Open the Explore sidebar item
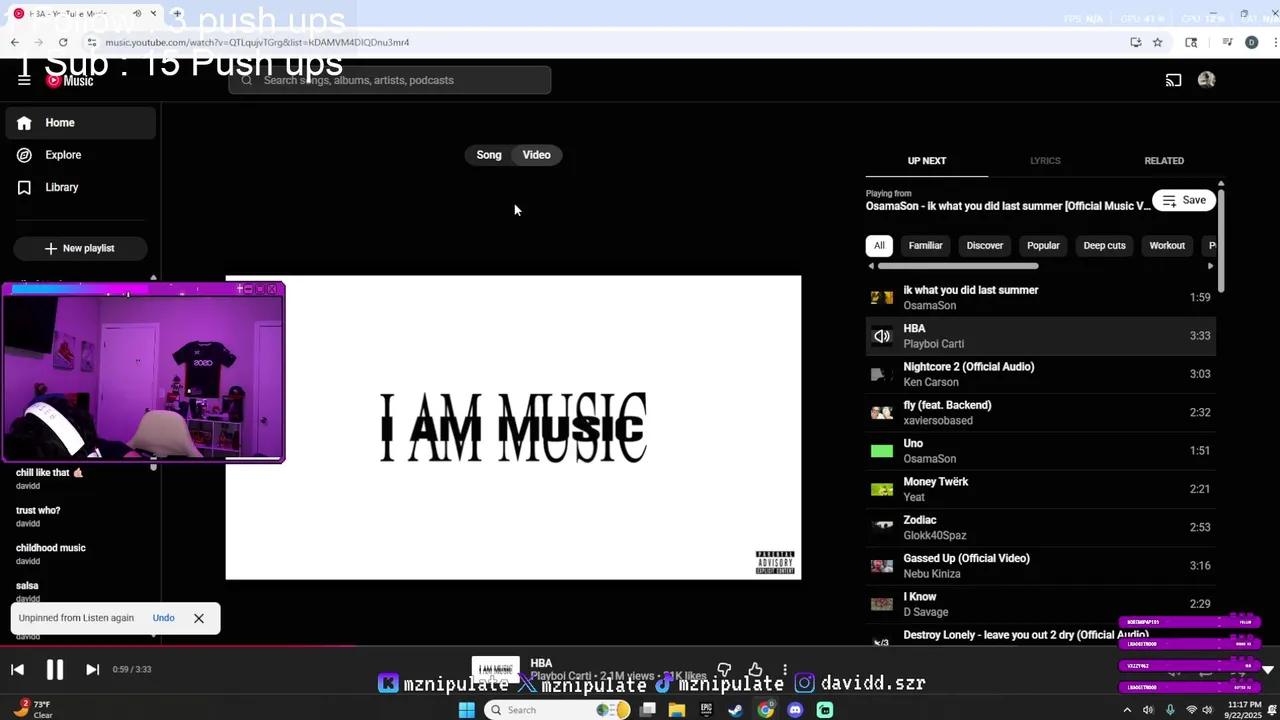The width and height of the screenshot is (1280, 720). coord(80,155)
